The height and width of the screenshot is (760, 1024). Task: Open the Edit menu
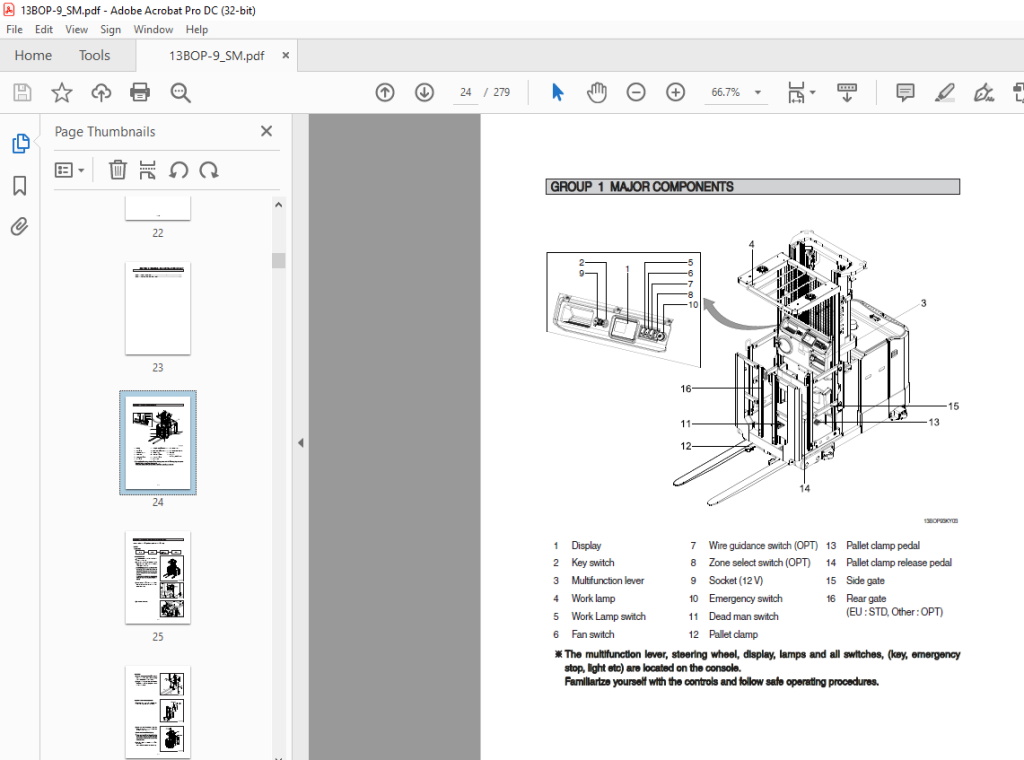pos(44,29)
